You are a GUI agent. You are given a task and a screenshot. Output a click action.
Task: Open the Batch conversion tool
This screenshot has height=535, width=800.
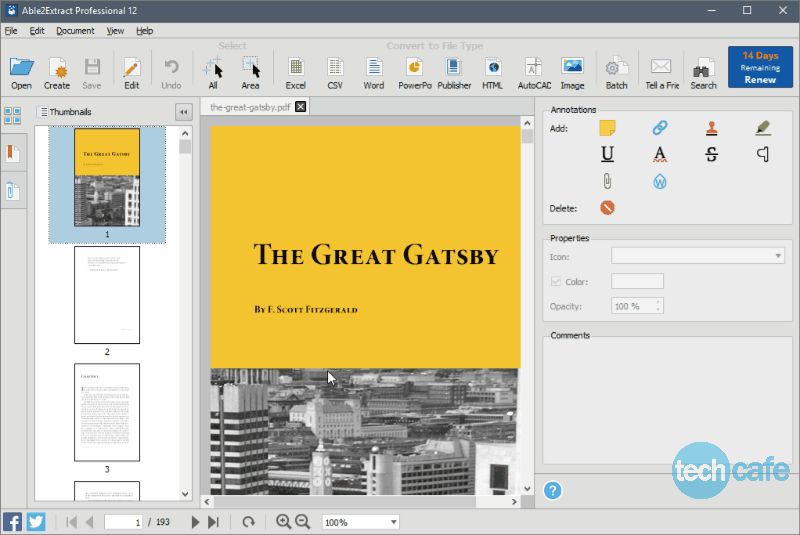click(616, 73)
